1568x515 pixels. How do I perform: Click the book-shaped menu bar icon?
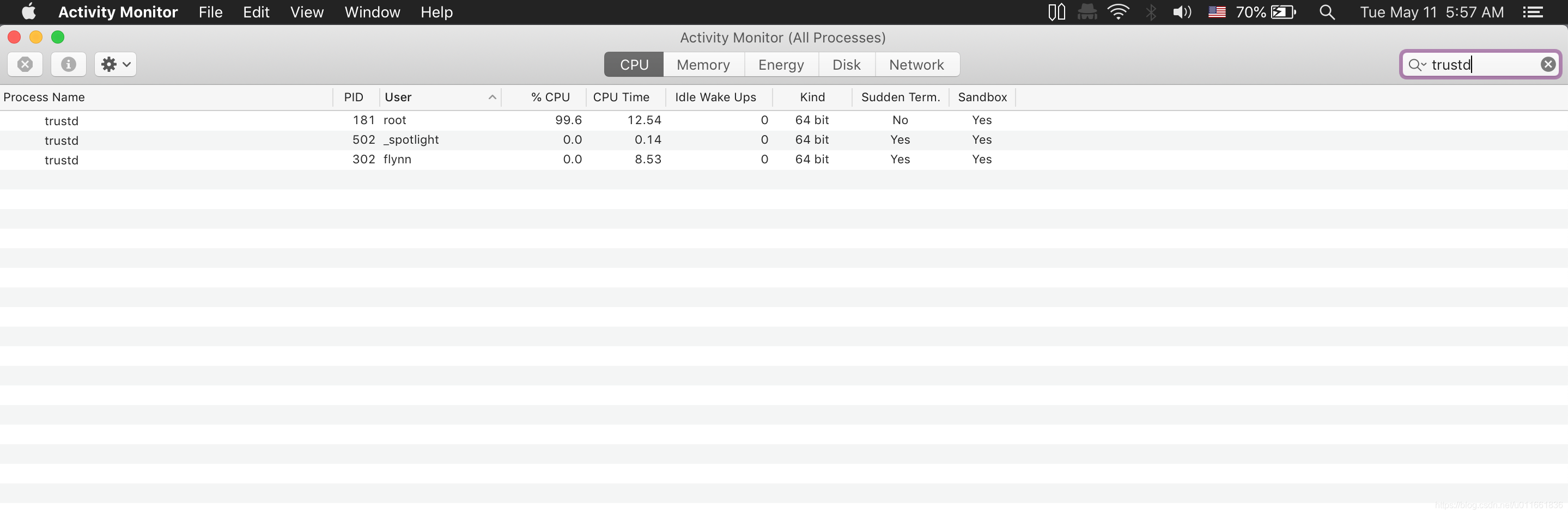(1057, 12)
